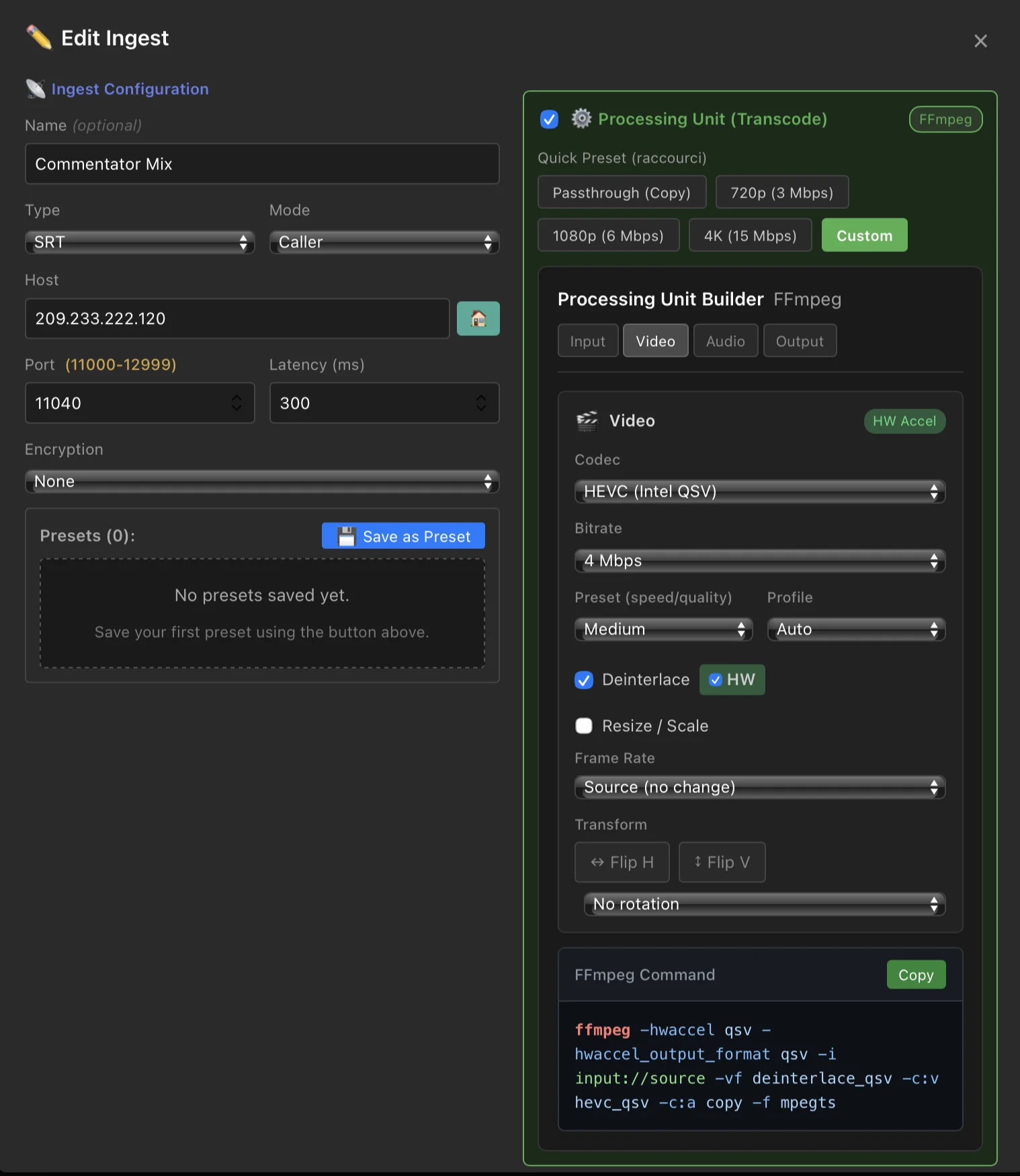Screen dimensions: 1020x1176
Task: Open the Frame Rate dropdown showing Source
Action: [x=760, y=787]
